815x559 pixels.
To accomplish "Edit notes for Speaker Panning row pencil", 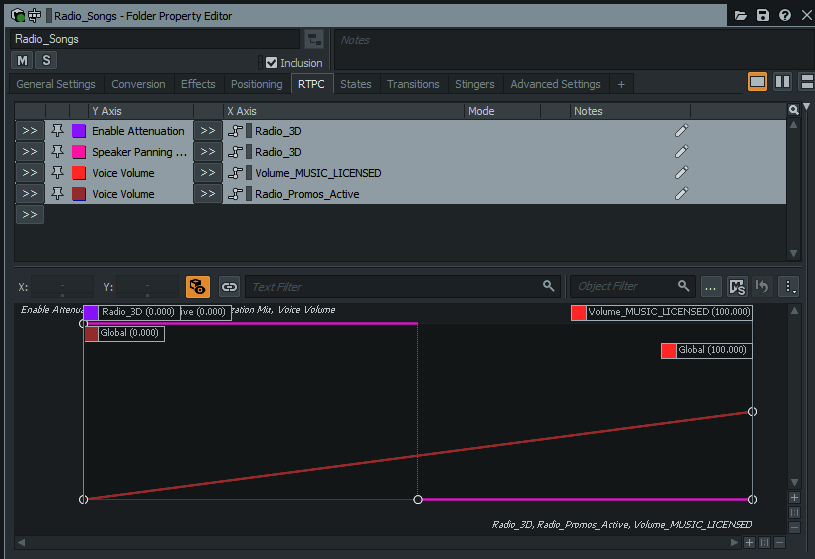I will (x=681, y=152).
